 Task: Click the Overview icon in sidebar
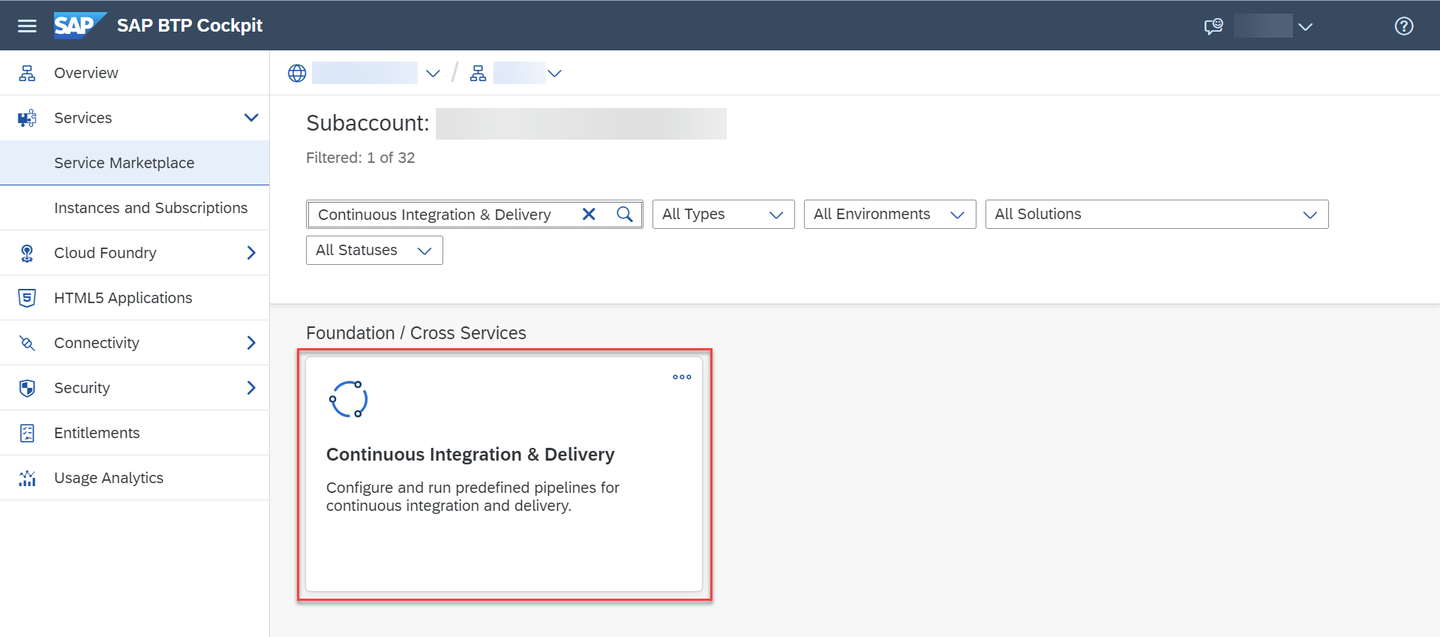(x=27, y=73)
